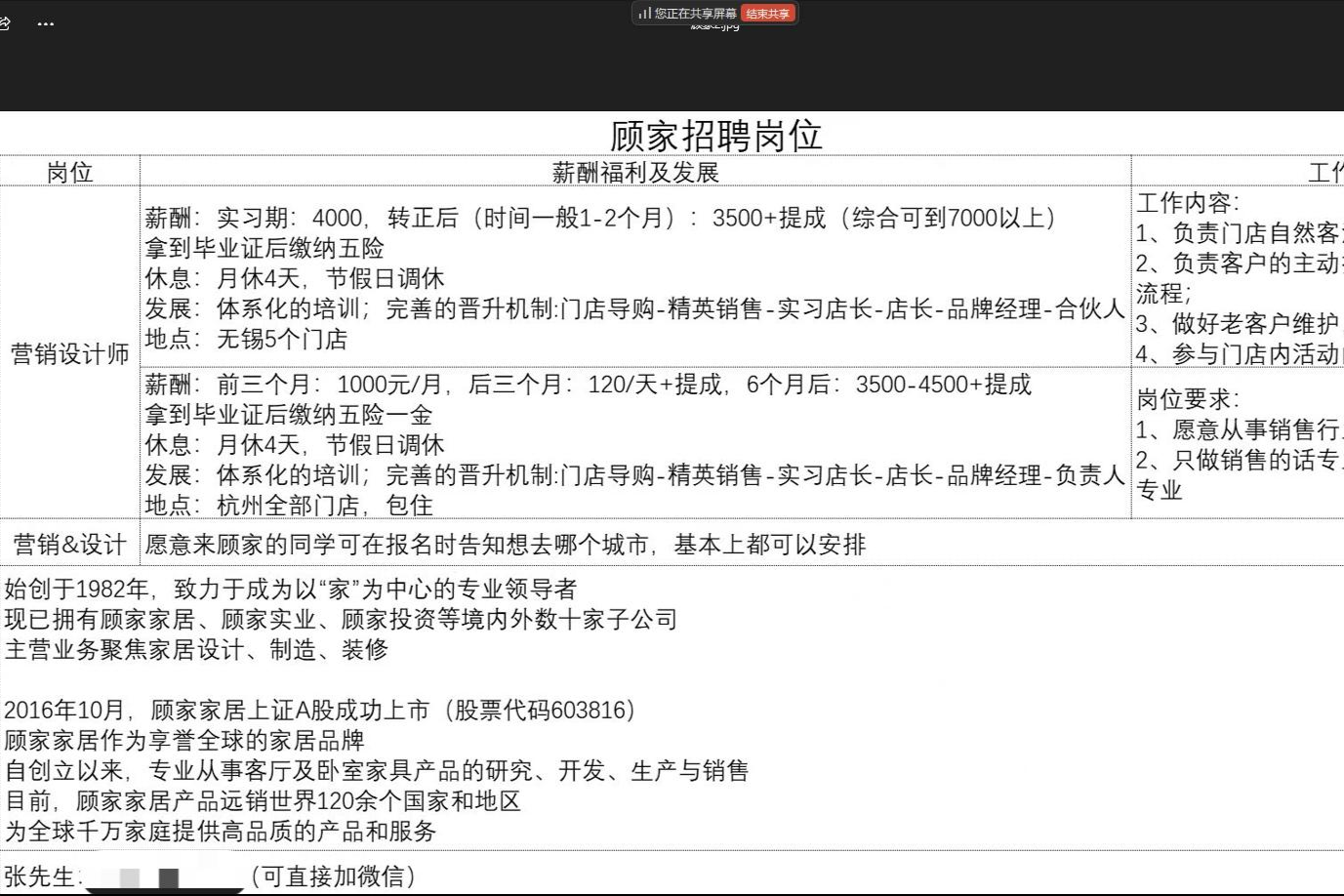Click the 岗位要求 heading text

[x=1187, y=399]
